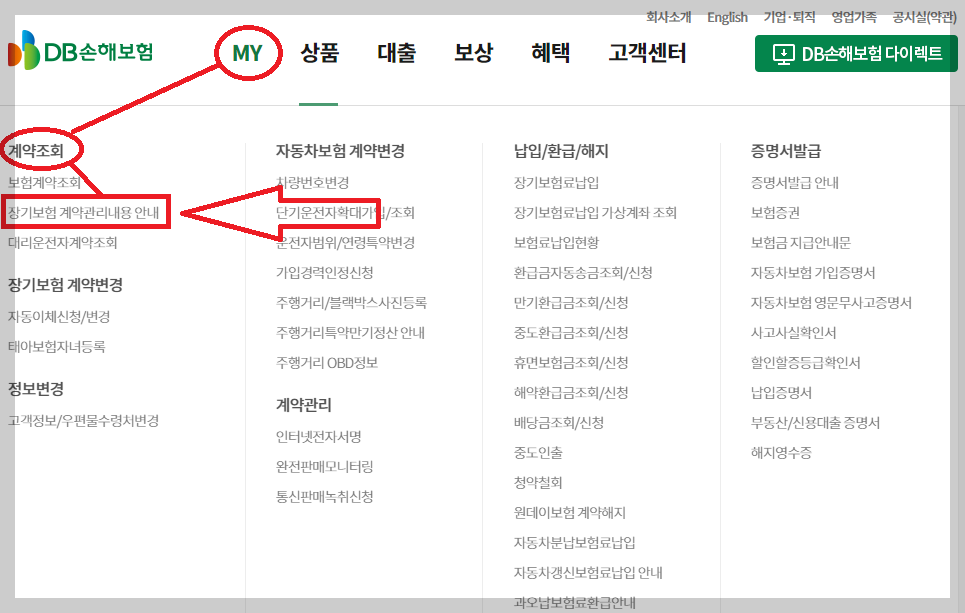The width and height of the screenshot is (965, 613).
Task: Select 자동차갱신보험료납입 안내
Action: point(588,573)
